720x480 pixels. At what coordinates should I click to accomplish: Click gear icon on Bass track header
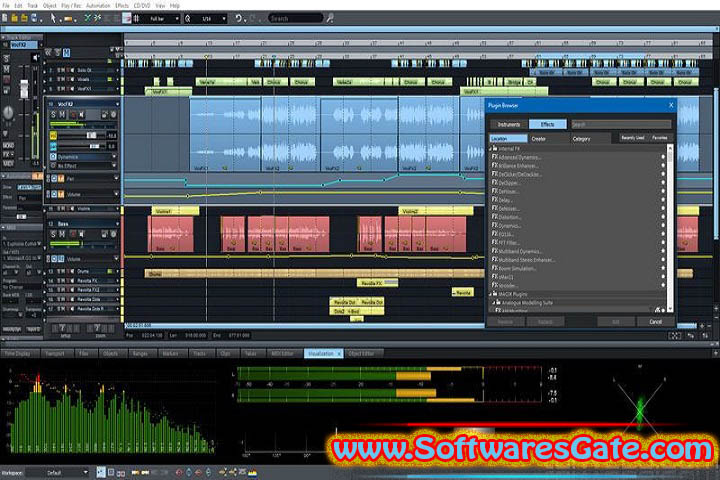tap(113, 234)
